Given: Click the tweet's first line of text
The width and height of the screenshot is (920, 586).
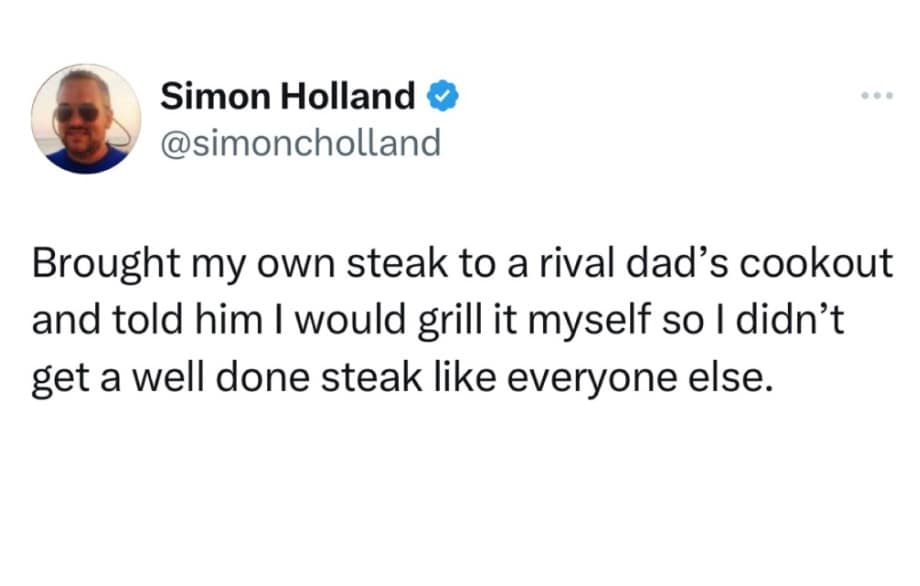Looking at the screenshot, I should (x=460, y=266).
